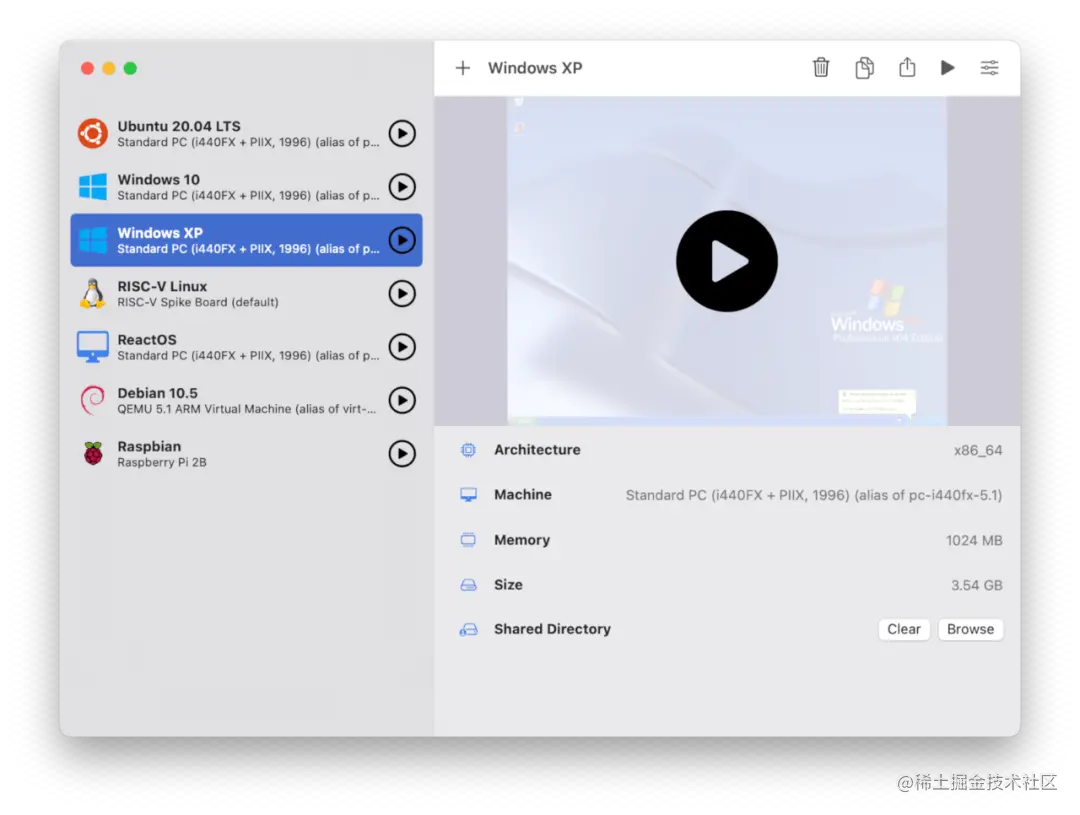Viewport: 1080px width, 815px height.
Task: Click the Linux penguin icon
Action: [92, 293]
